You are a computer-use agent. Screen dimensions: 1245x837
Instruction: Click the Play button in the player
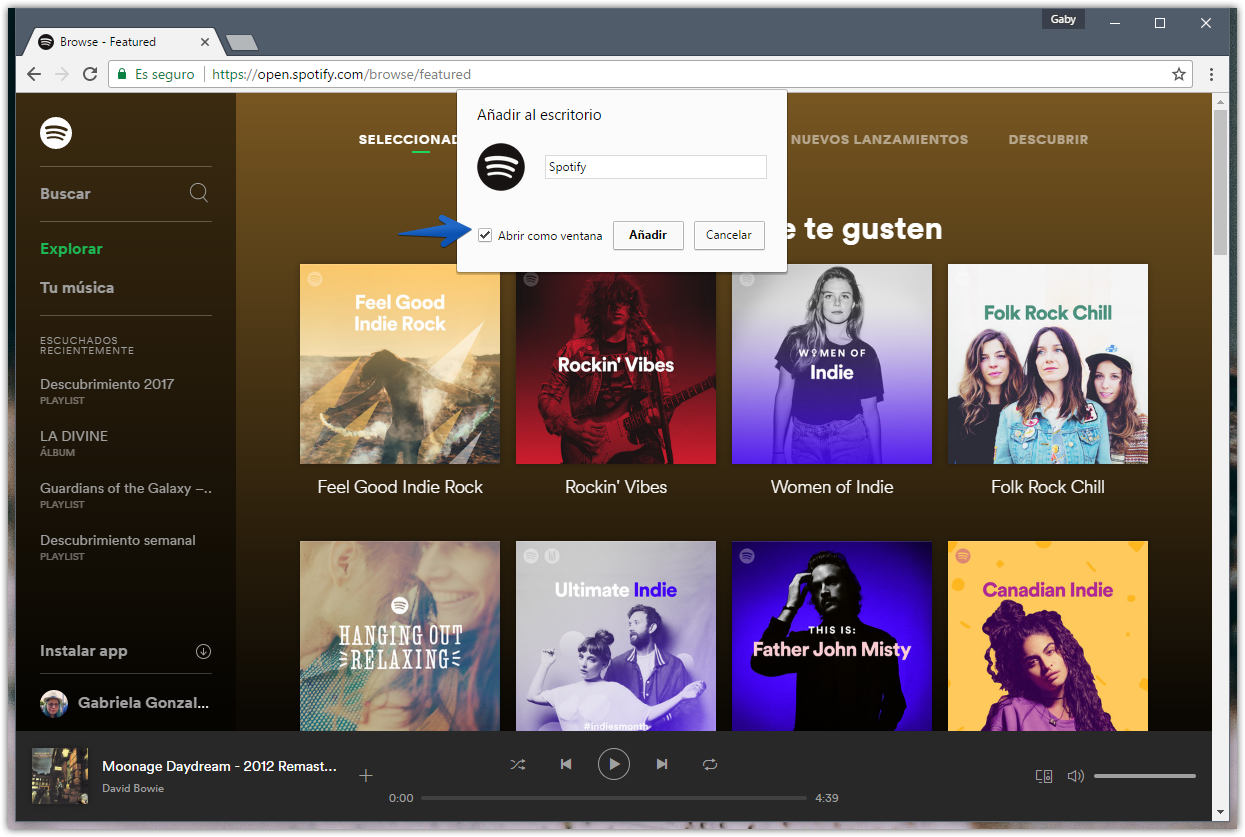click(x=614, y=764)
